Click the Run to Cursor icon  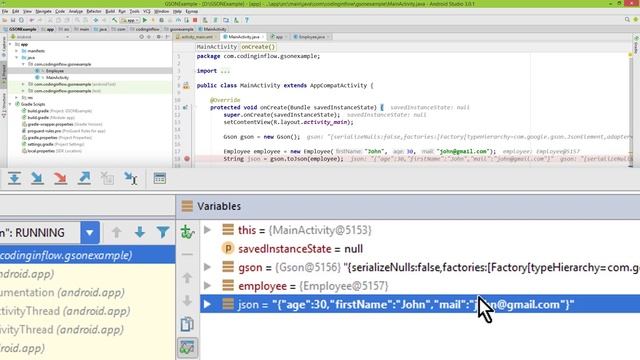click(131, 178)
